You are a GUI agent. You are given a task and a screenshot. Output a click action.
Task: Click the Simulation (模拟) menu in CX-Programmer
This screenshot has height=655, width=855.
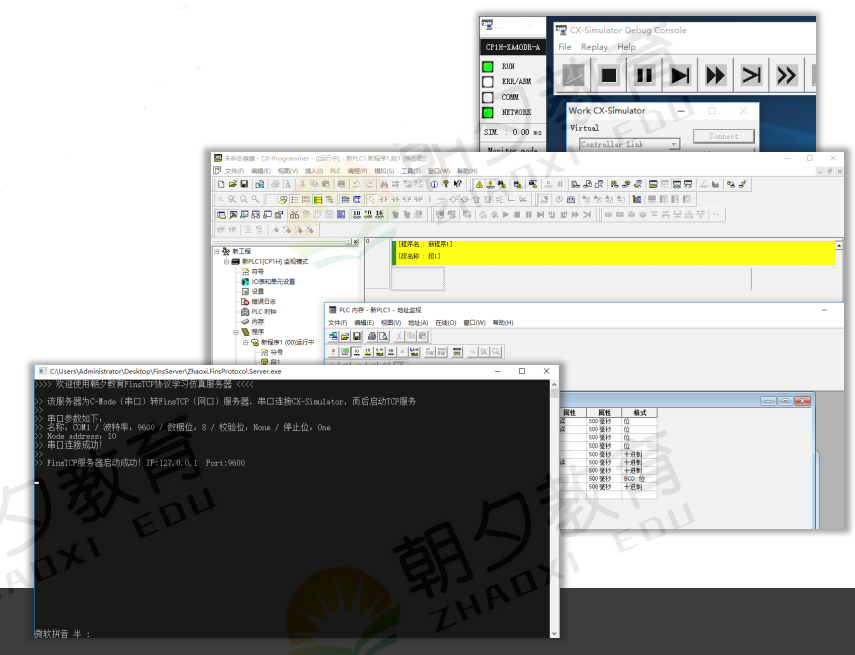384,171
